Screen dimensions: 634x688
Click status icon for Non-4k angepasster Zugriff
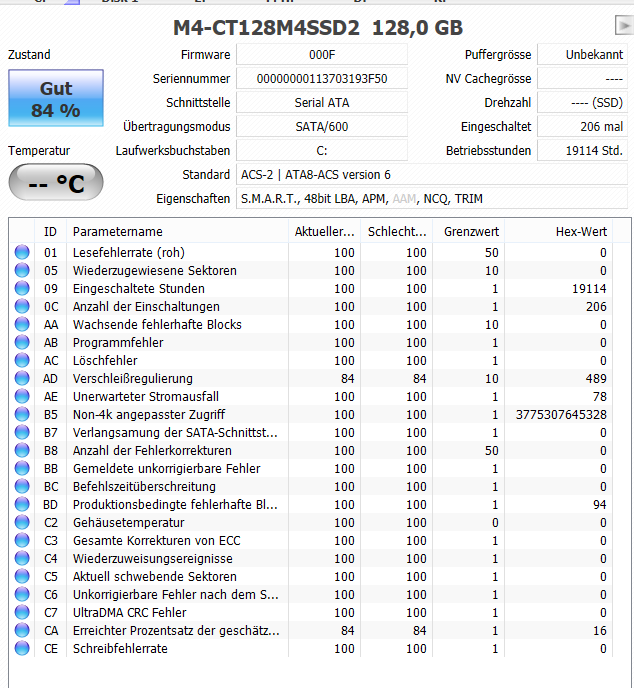coord(22,414)
